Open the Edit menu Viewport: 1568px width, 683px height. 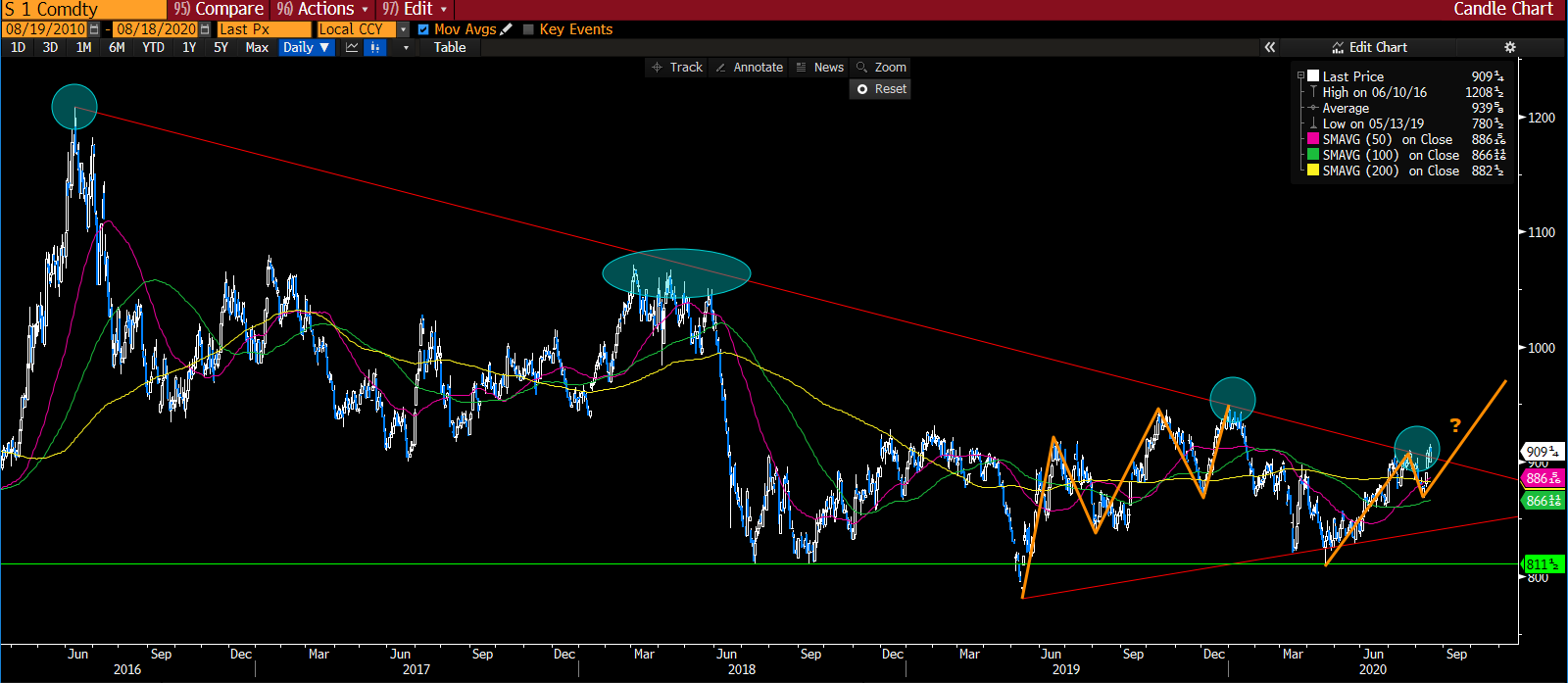[416, 9]
